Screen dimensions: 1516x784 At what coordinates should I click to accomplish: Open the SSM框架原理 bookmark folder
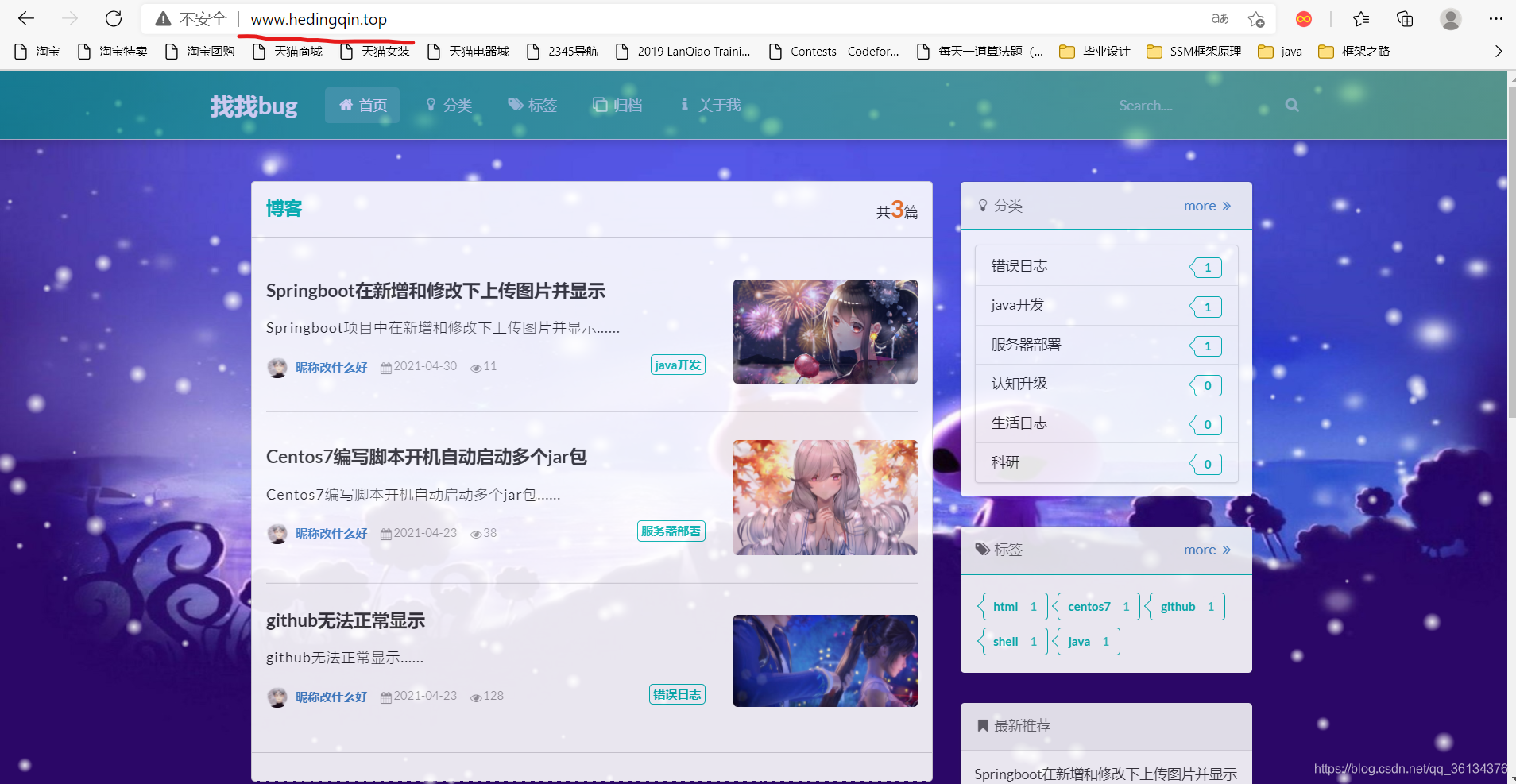point(1194,51)
